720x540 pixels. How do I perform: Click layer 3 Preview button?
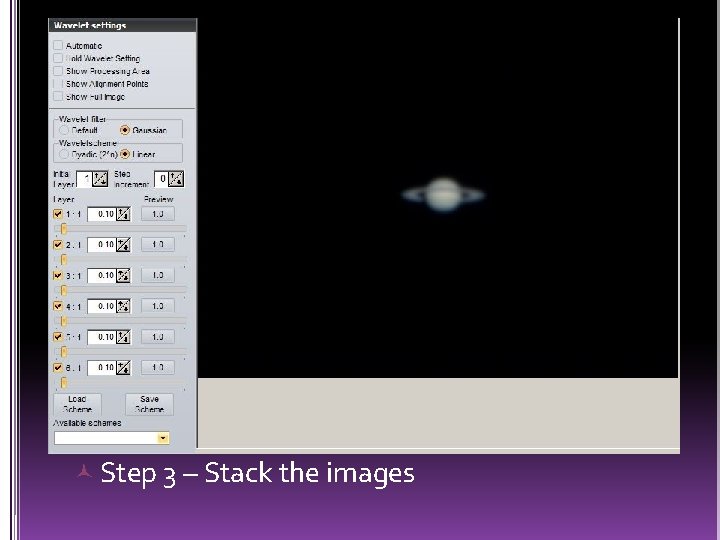tap(158, 275)
